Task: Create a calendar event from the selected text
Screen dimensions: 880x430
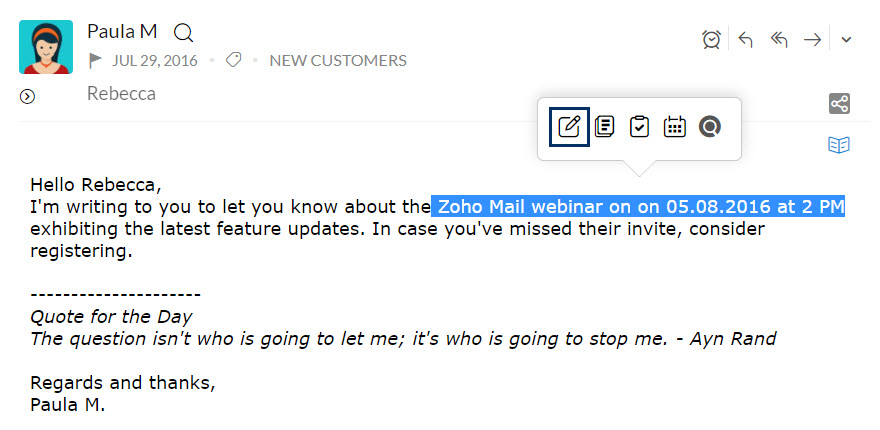Action: 675,127
